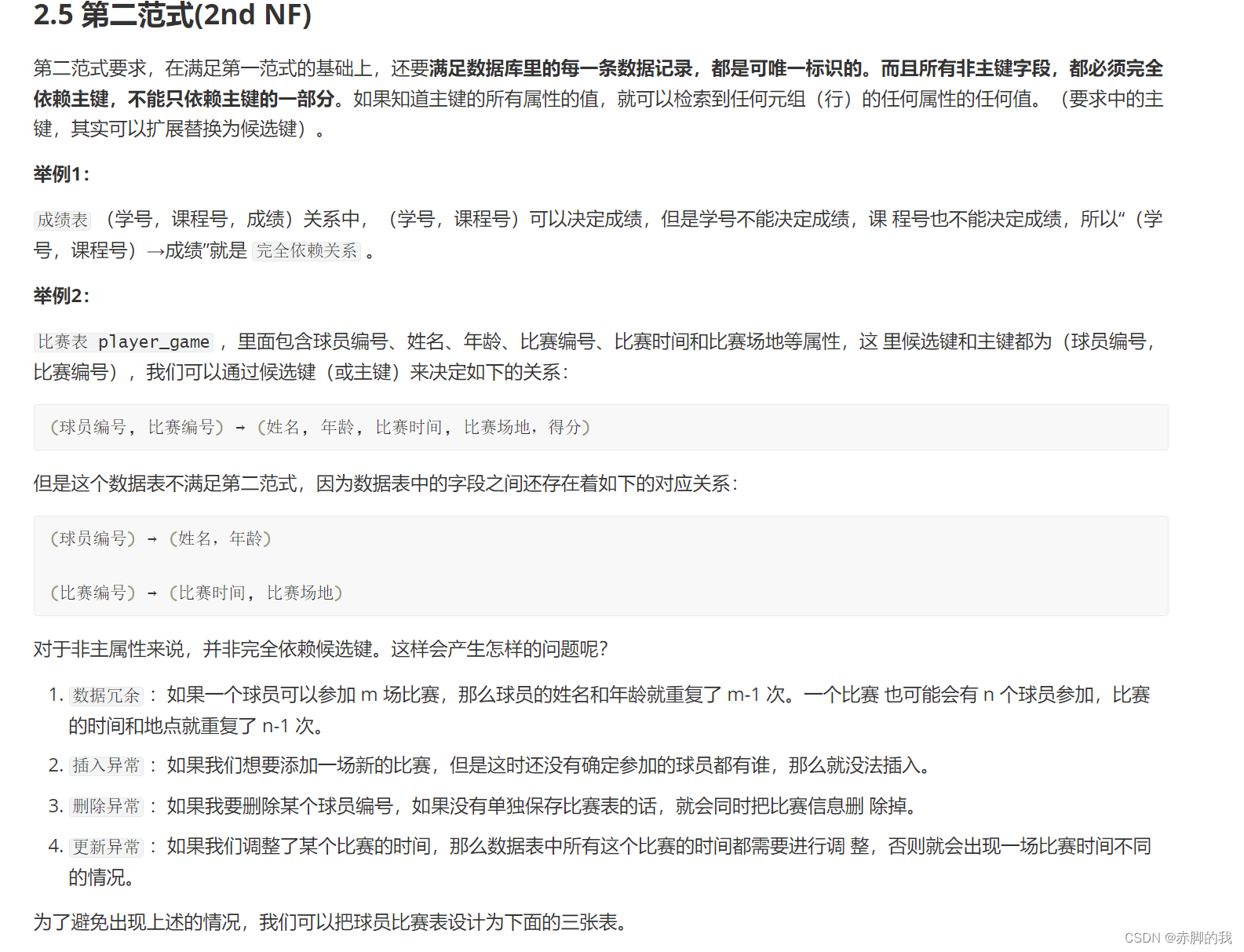Viewport: 1244px width, 952px height.
Task: Click the inline code "比赛表 player_game"
Action: click(x=123, y=342)
